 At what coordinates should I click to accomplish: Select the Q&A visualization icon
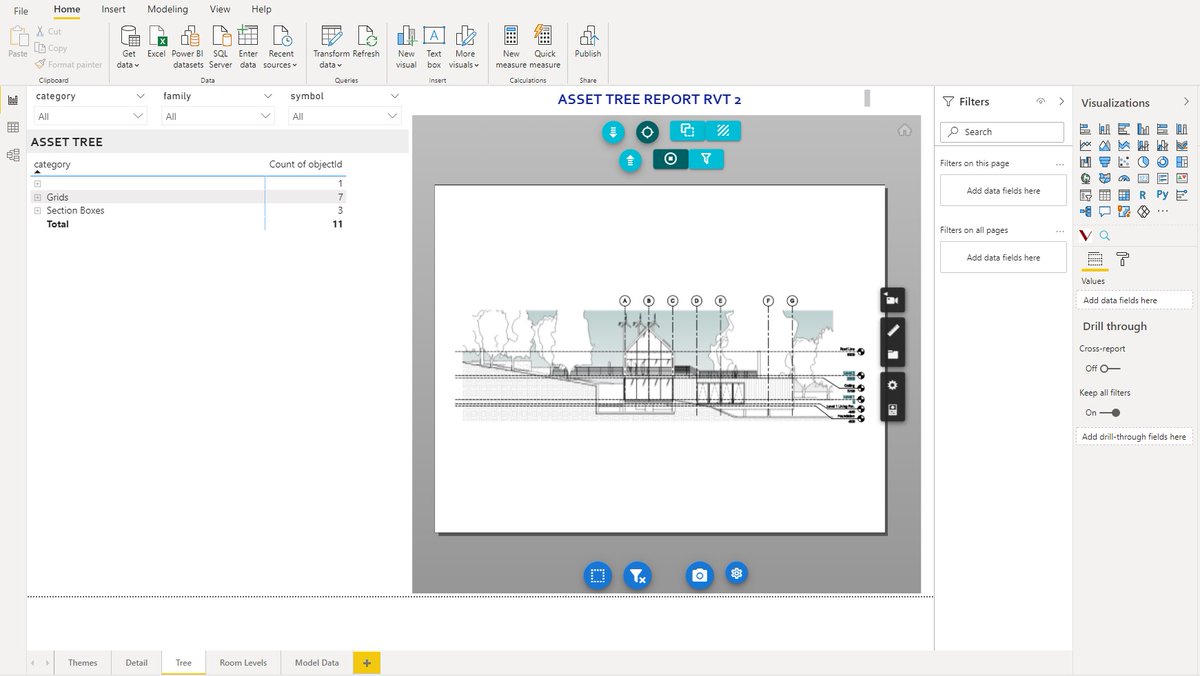click(x=1105, y=211)
